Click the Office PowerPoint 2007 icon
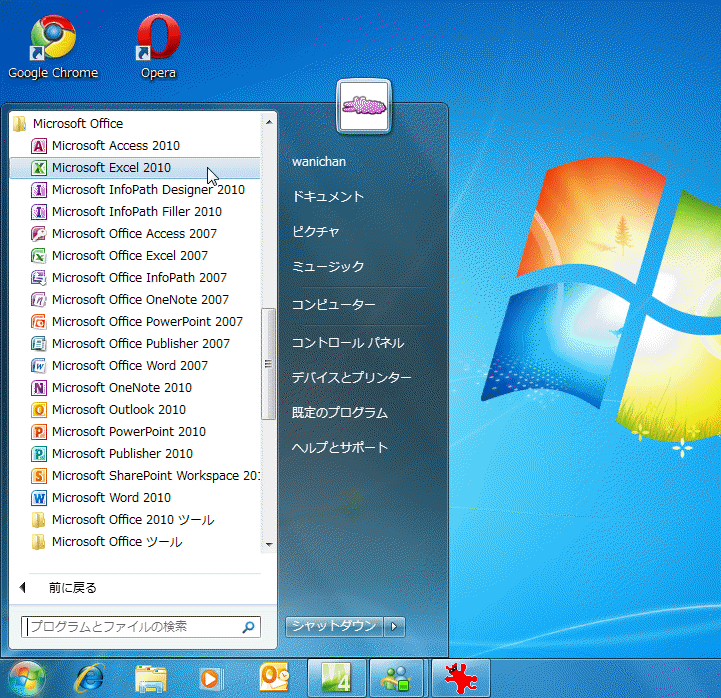 (x=39, y=322)
